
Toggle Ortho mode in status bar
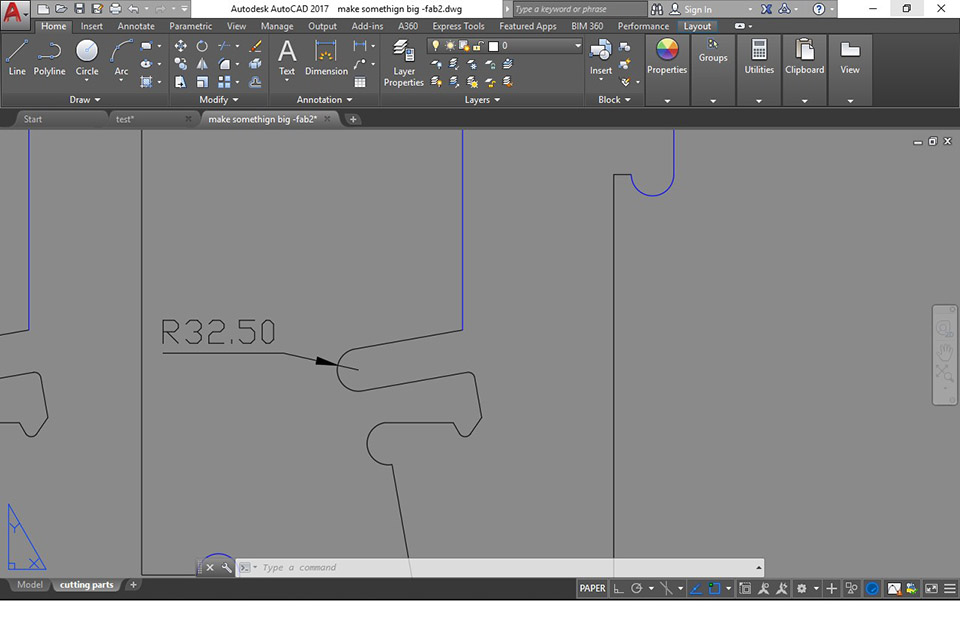point(618,588)
